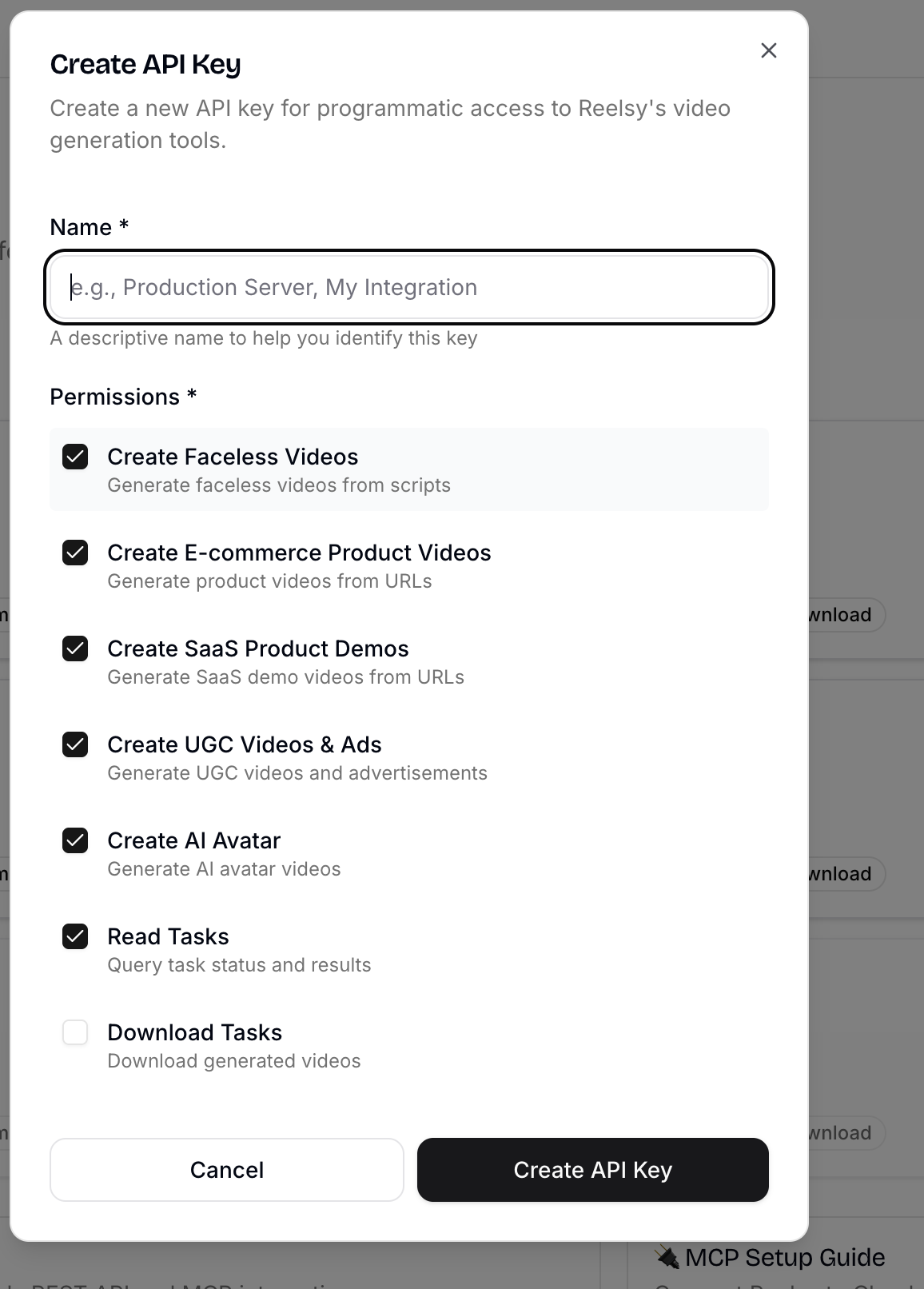Uncheck Create E-commerce Product Videos checkbox
This screenshot has width=924, height=1289.
75,553
